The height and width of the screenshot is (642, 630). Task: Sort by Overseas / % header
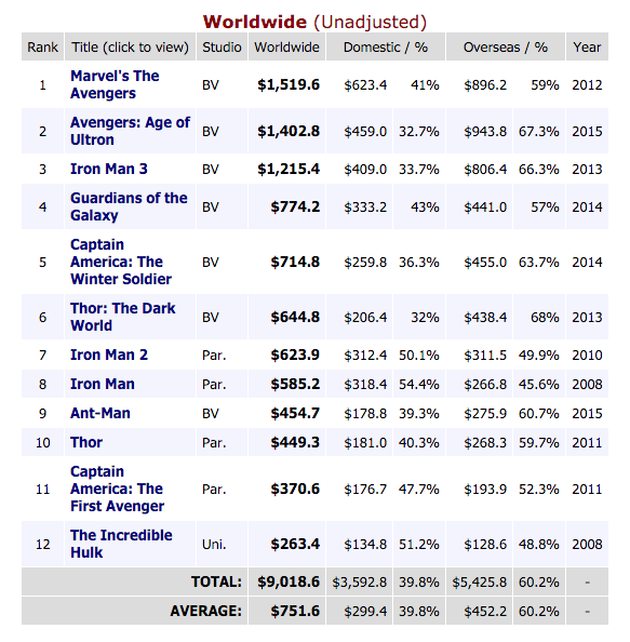tap(505, 47)
